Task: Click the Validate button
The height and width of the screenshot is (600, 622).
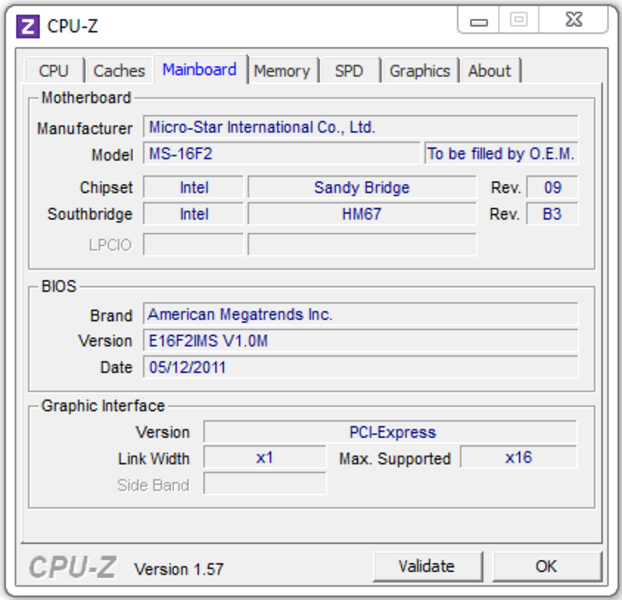Action: (427, 566)
